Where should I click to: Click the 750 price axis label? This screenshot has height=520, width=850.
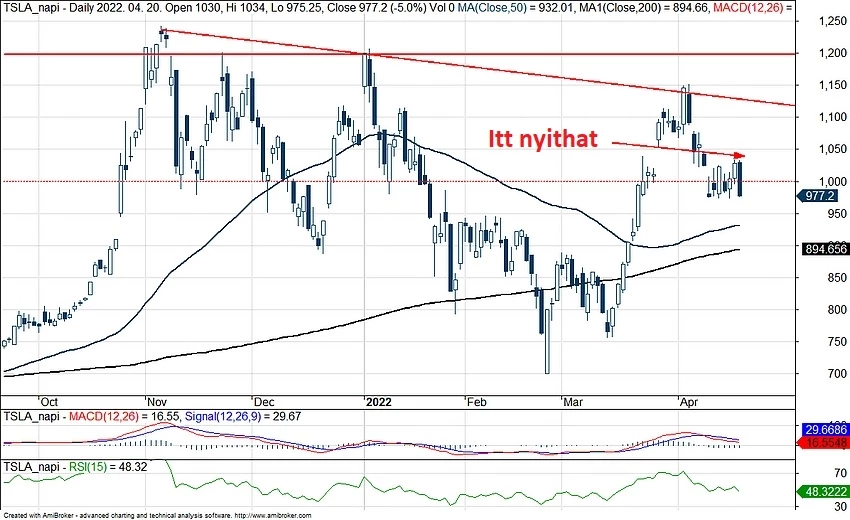(x=837, y=342)
